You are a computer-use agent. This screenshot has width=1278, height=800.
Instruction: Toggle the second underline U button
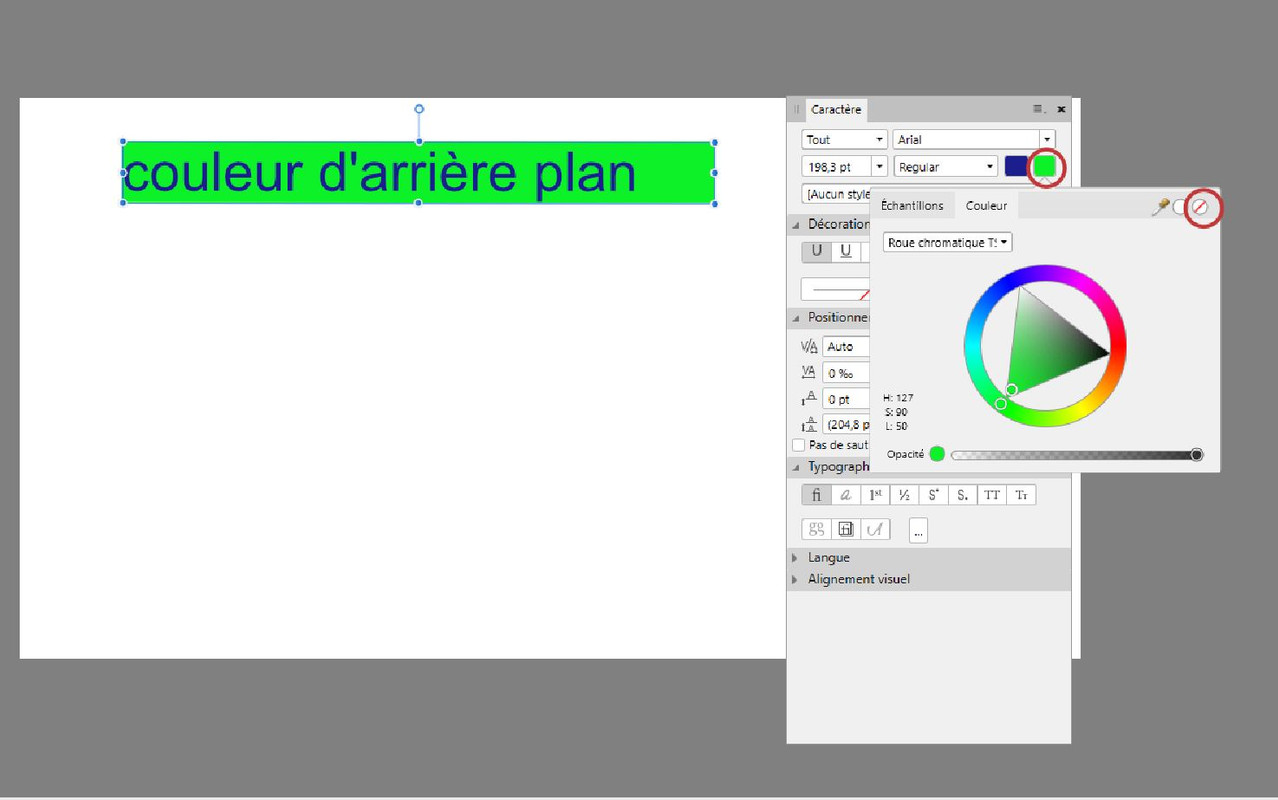click(846, 251)
